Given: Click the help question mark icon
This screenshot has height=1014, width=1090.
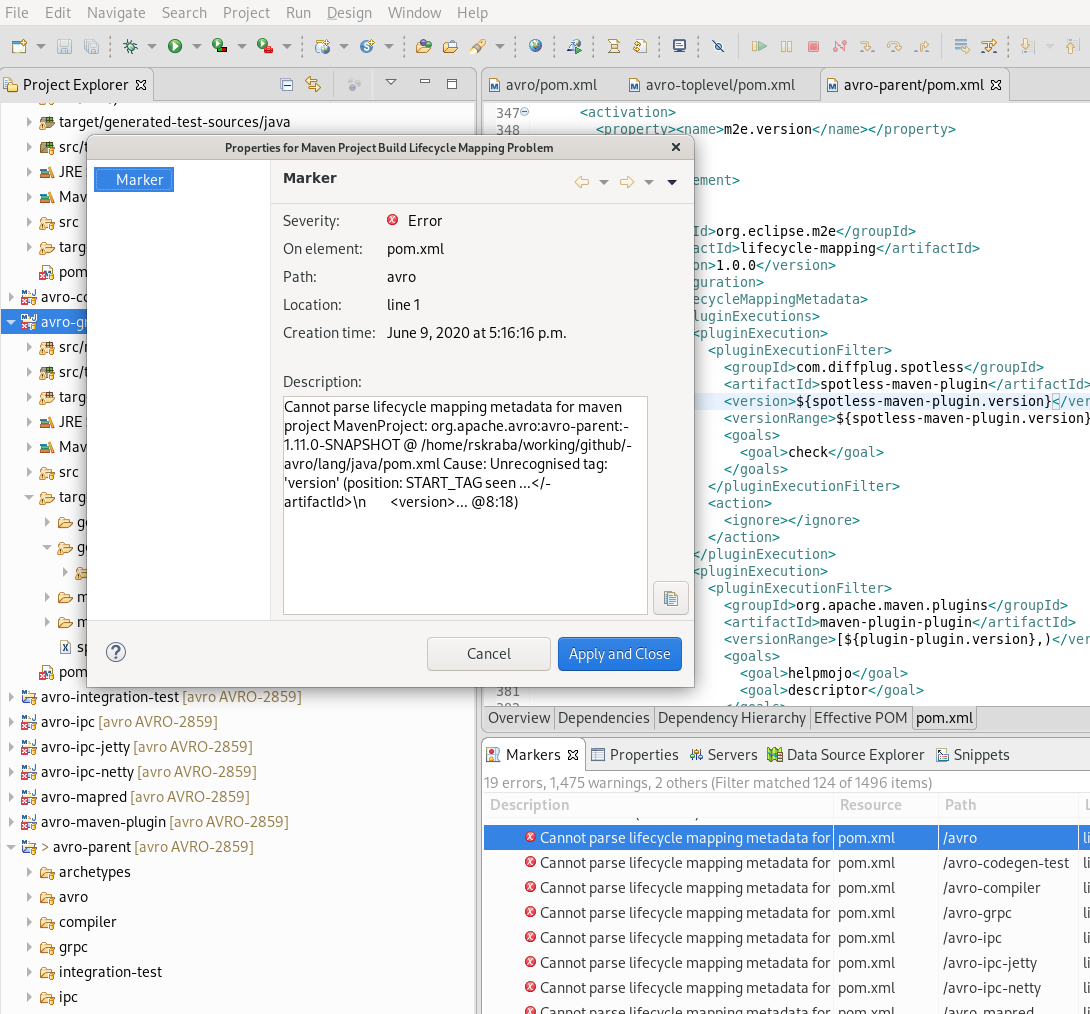Looking at the screenshot, I should (116, 652).
